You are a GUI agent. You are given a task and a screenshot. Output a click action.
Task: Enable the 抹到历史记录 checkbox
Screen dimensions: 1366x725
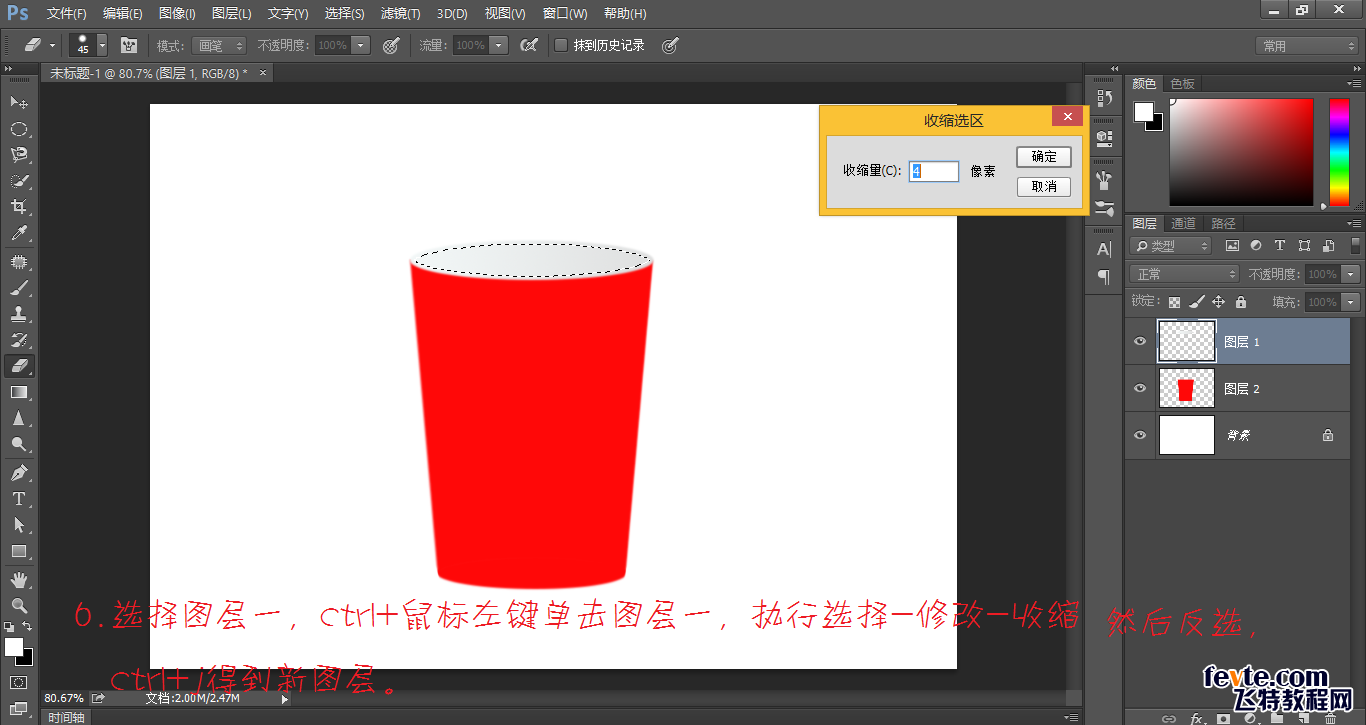(x=561, y=45)
